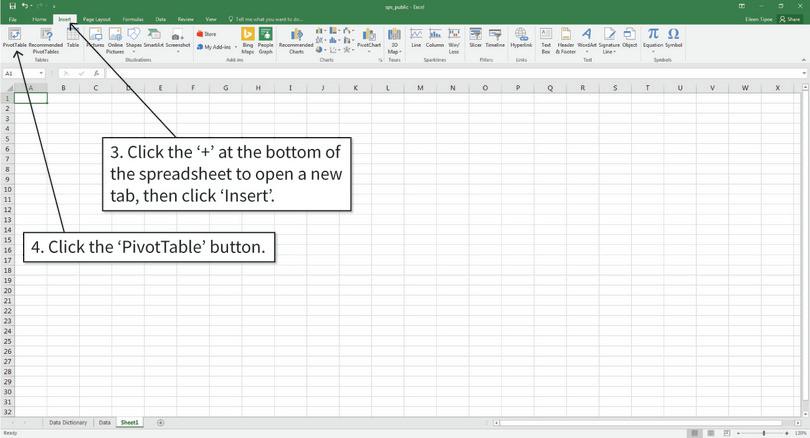Expand the Equation dropdown
This screenshot has width=810, height=438.
click(653, 52)
